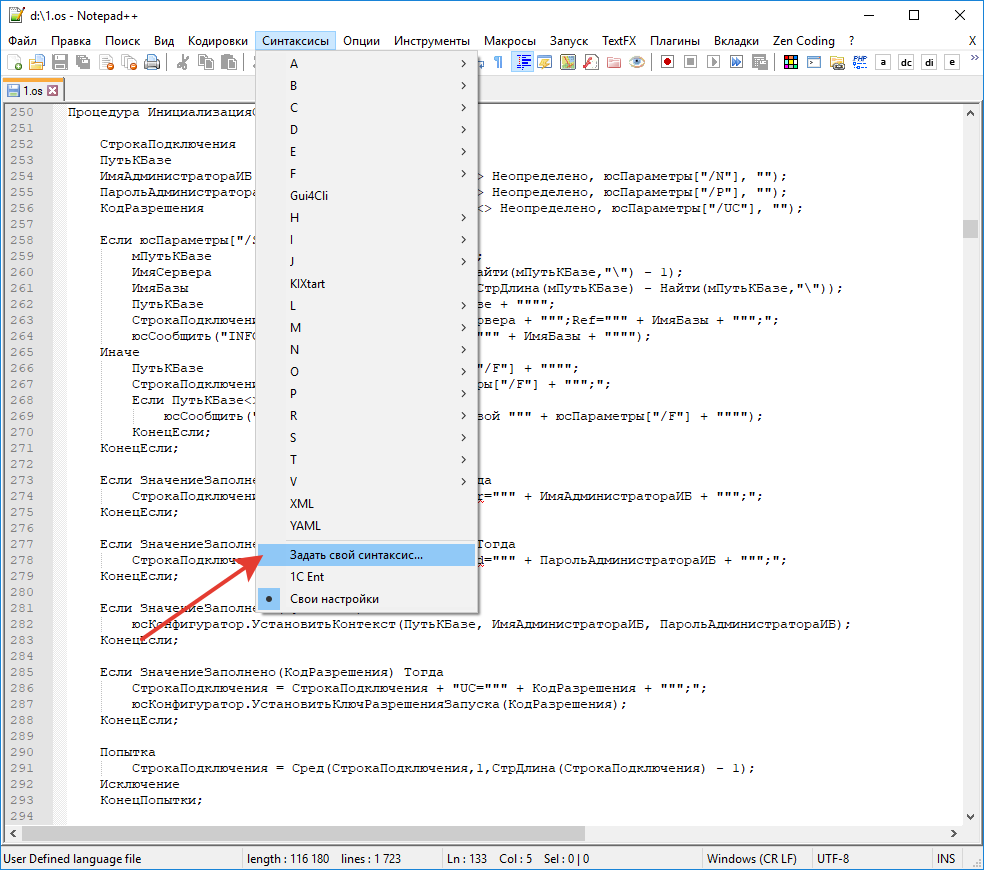
Task: Click the colorful grid toolbar icon
Action: click(791, 62)
